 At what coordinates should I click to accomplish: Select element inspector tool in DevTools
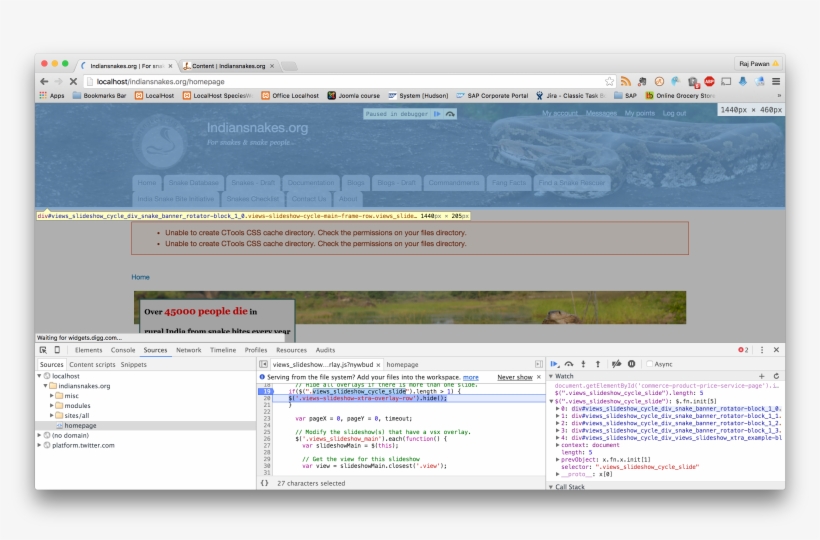pyautogui.click(x=43, y=350)
